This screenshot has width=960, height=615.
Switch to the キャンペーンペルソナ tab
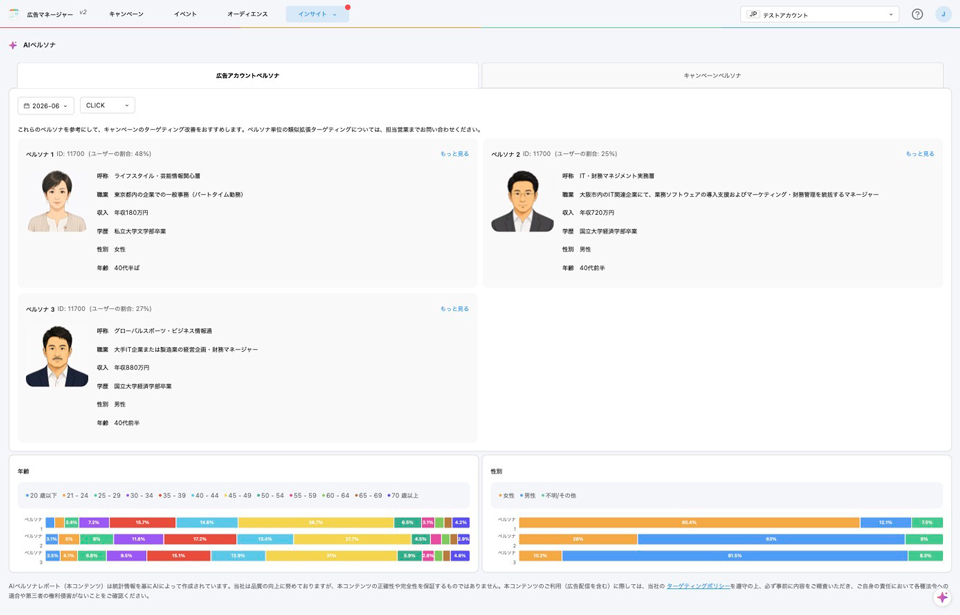click(712, 75)
